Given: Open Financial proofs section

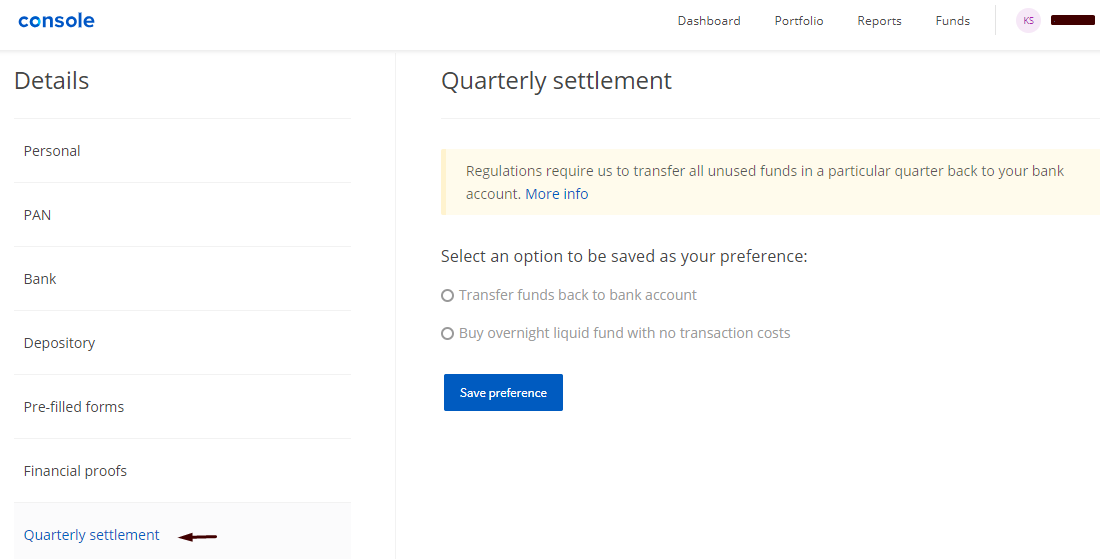Looking at the screenshot, I should (x=182, y=471).
